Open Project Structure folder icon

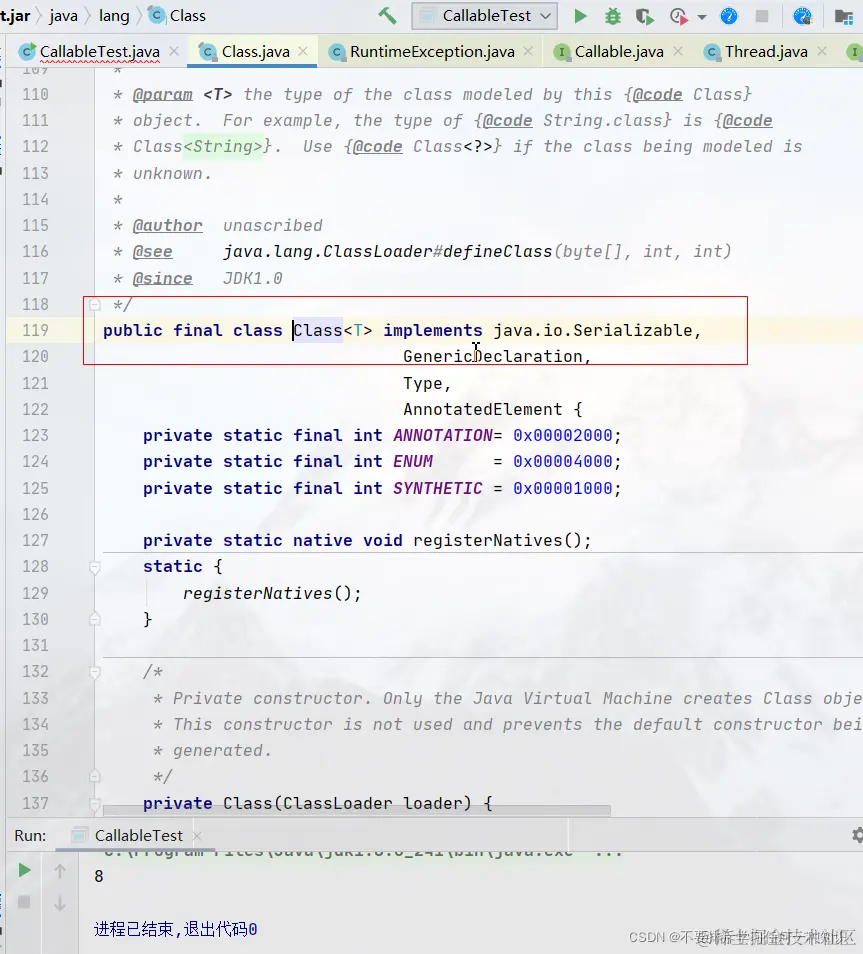[844, 16]
